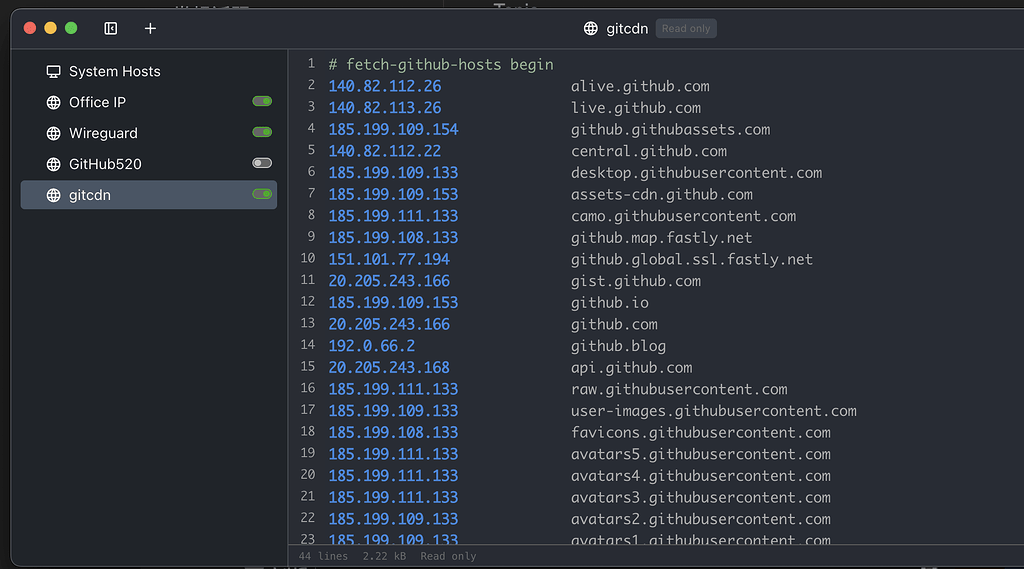Click github.io hostname on line 12
Viewport: 1024px width, 569px height.
coord(609,302)
